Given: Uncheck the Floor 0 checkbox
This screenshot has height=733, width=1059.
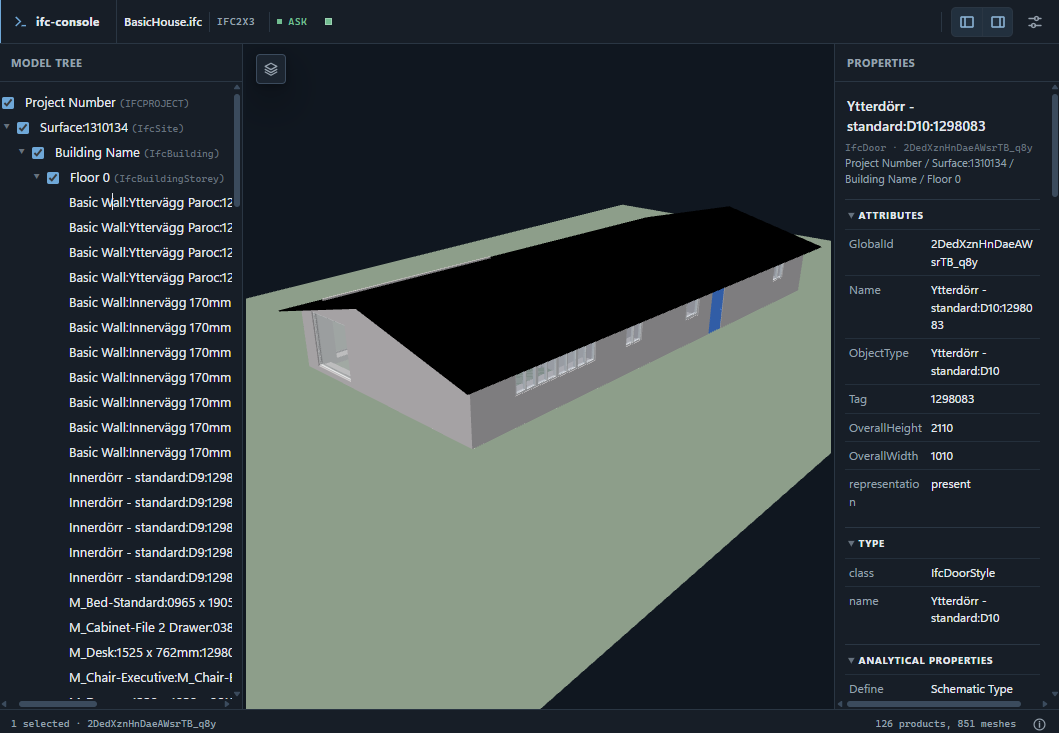Looking at the screenshot, I should 53,178.
